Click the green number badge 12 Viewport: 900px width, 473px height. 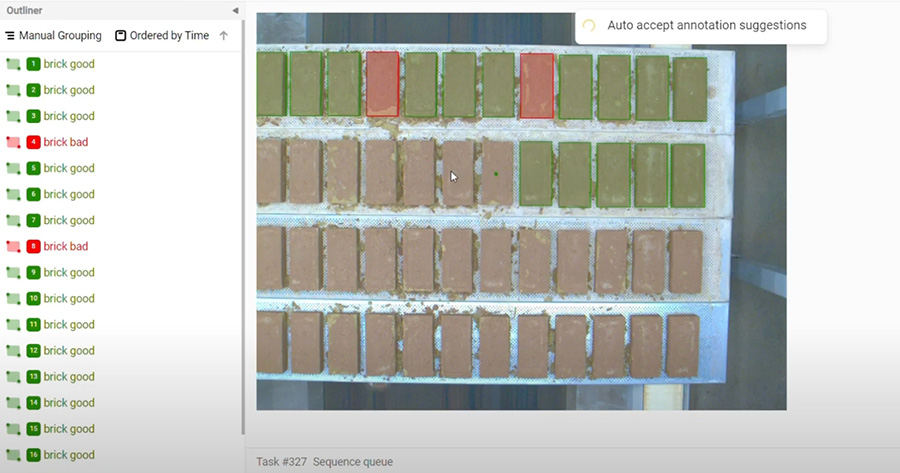tap(33, 351)
